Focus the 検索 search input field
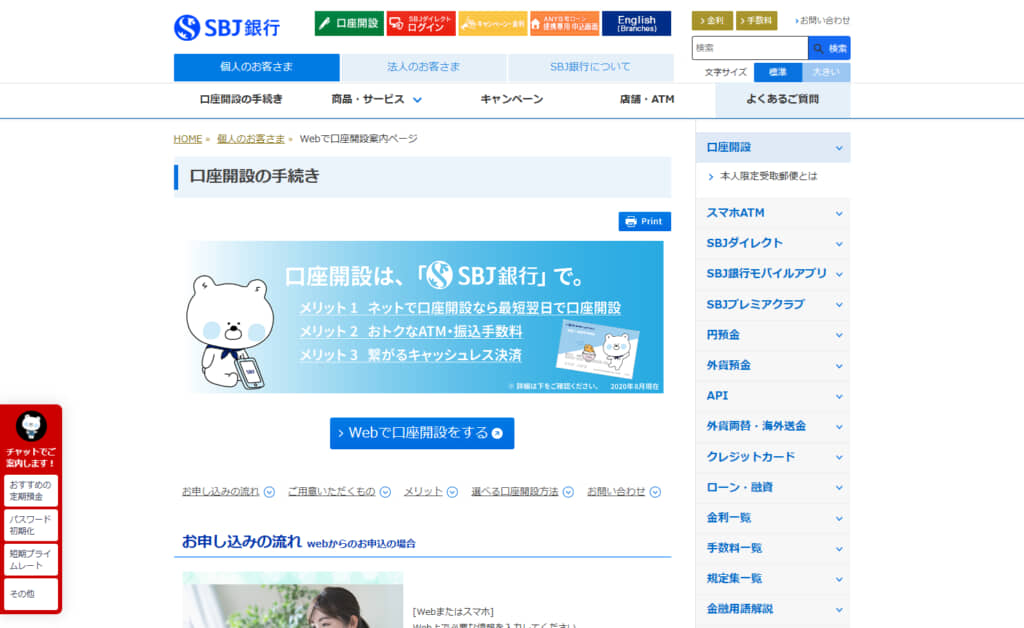 pyautogui.click(x=749, y=48)
